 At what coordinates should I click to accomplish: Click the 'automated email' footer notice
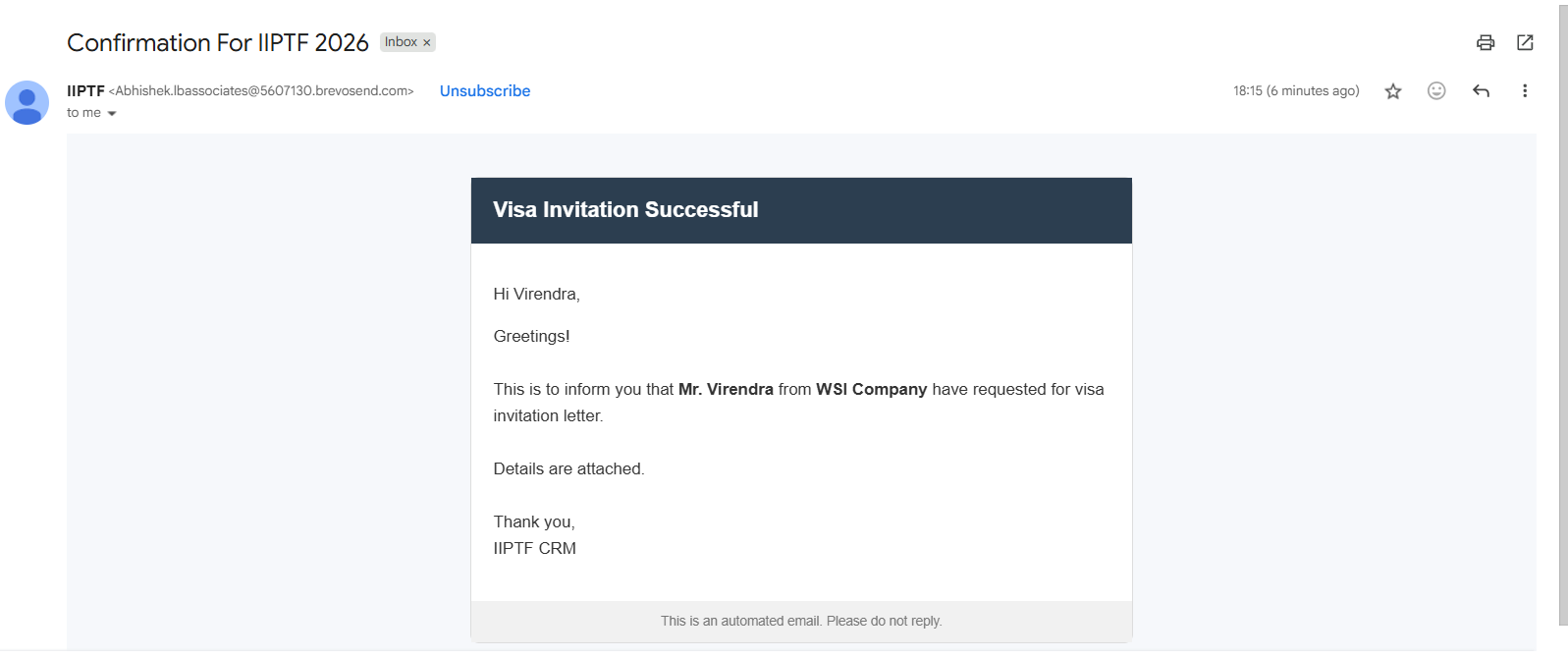[x=801, y=622]
